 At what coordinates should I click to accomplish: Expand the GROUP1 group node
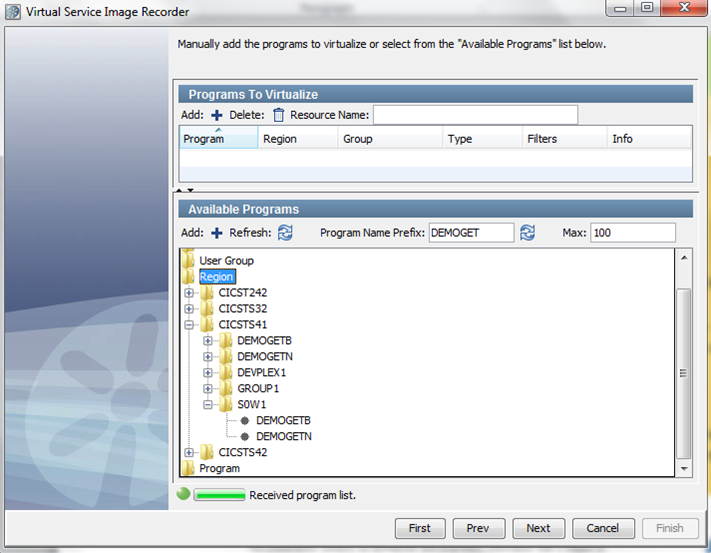pos(208,388)
